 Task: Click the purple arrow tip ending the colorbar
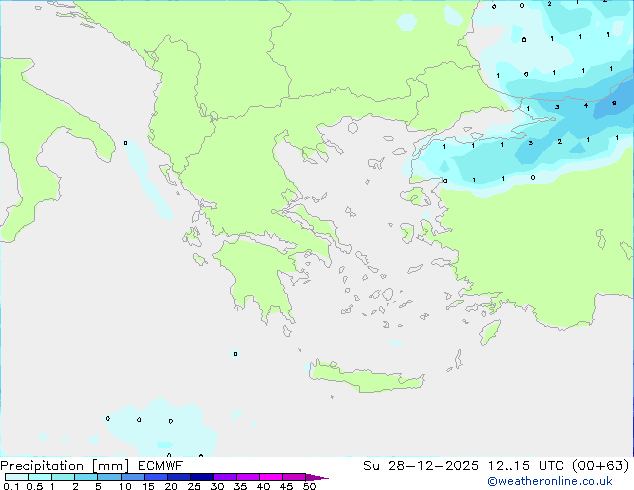click(x=317, y=477)
